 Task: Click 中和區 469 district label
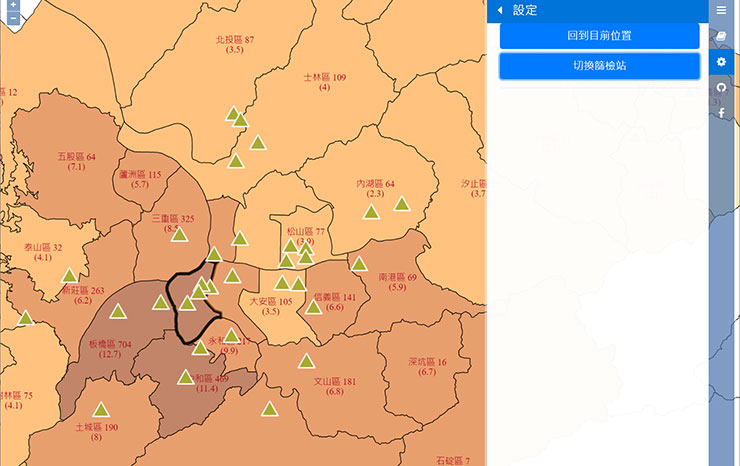[210, 379]
